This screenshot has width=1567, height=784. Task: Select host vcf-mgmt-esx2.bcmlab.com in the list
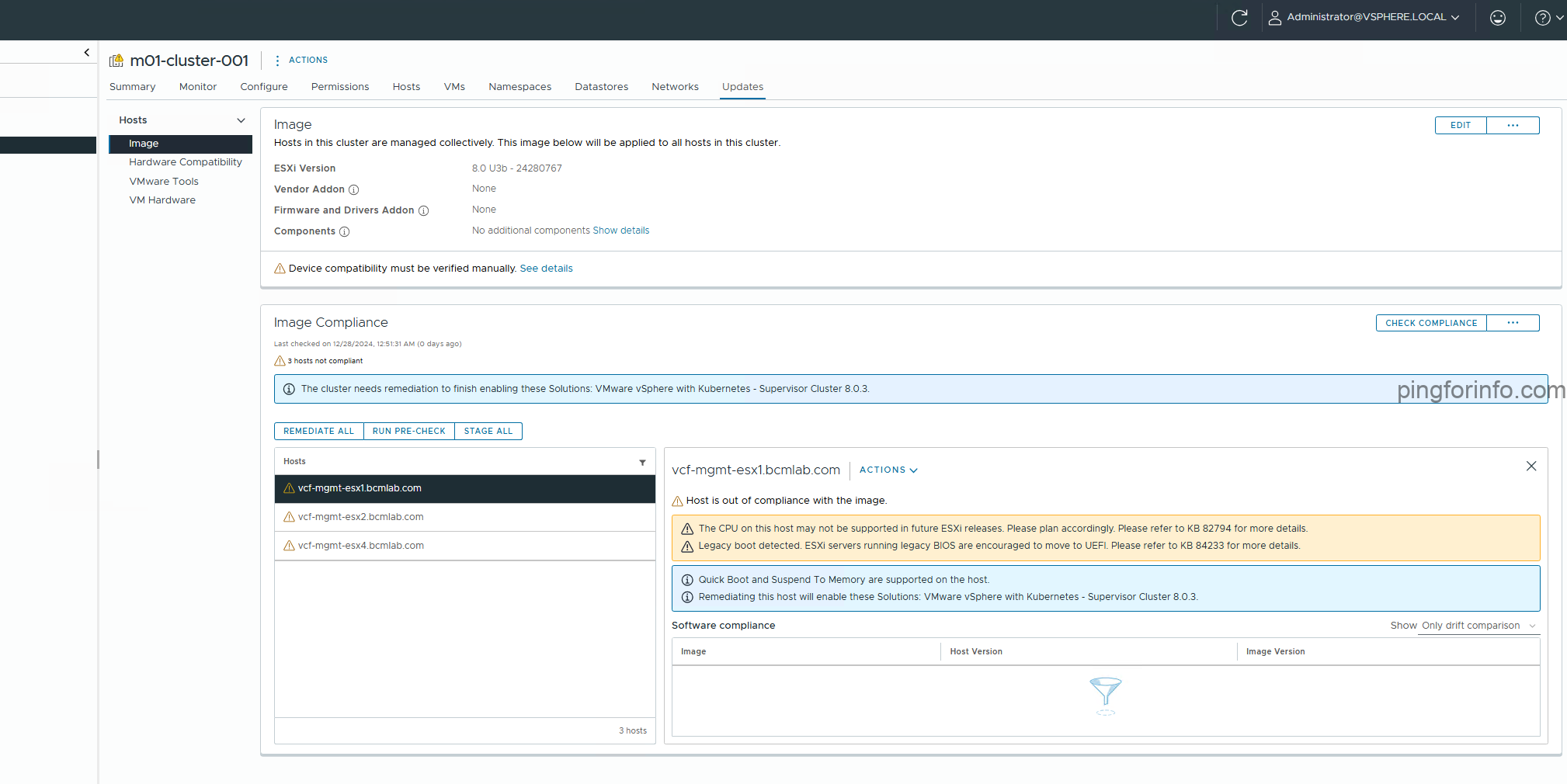click(360, 517)
